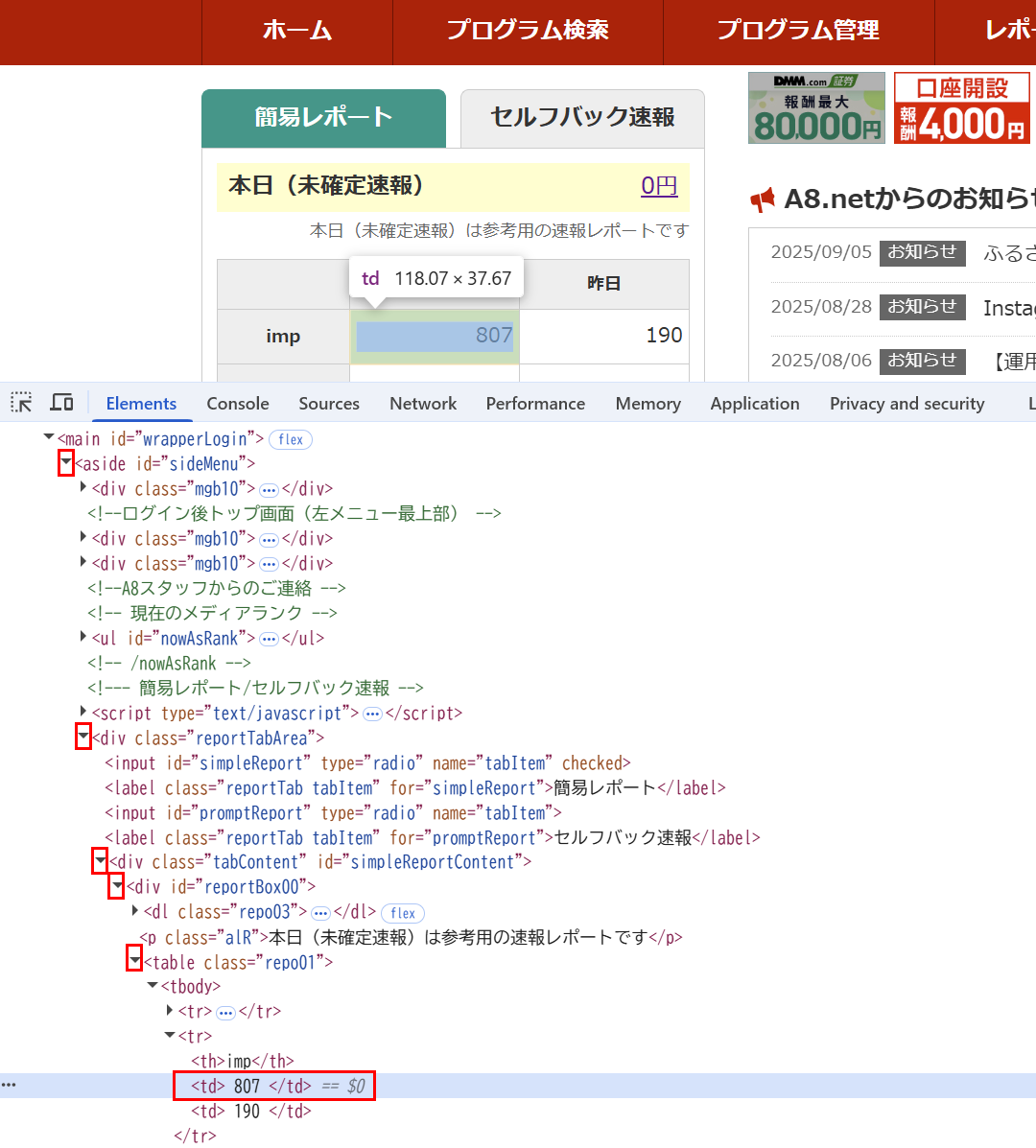This screenshot has width=1036, height=1148.
Task: Click the flex badge beside wrapperLogin main
Action: click(x=291, y=439)
